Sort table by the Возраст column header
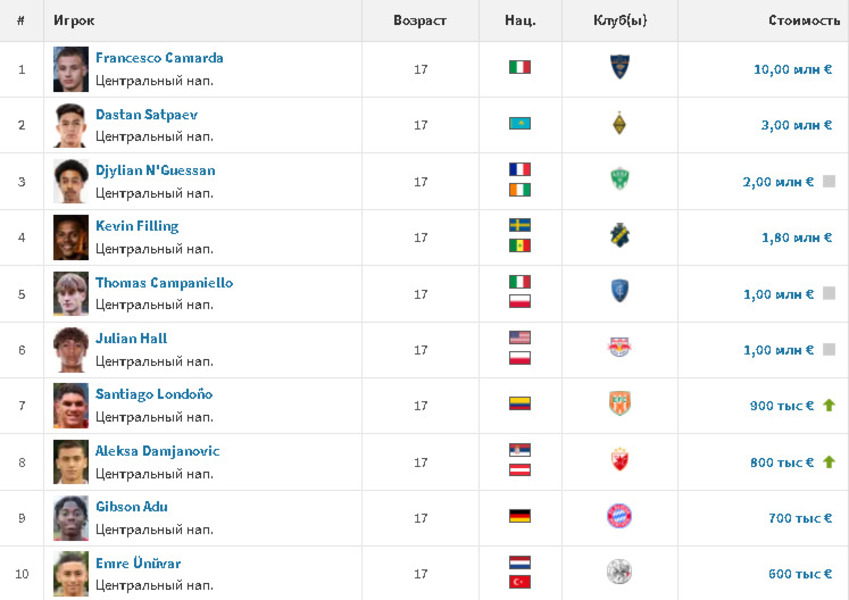Viewport: 849px width, 600px height. coord(420,20)
